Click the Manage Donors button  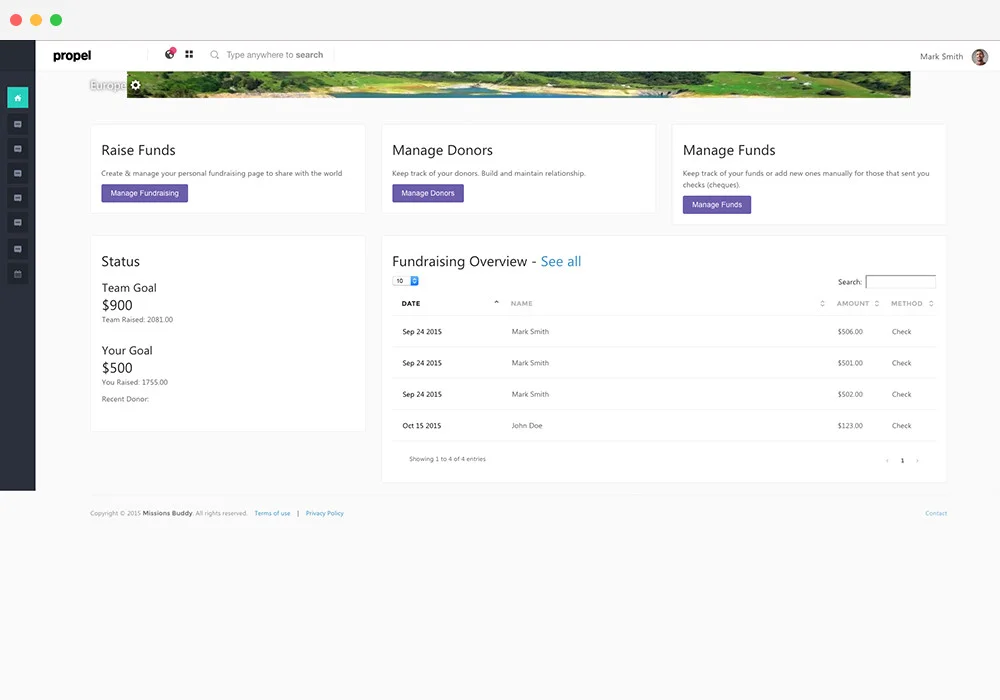coord(427,193)
